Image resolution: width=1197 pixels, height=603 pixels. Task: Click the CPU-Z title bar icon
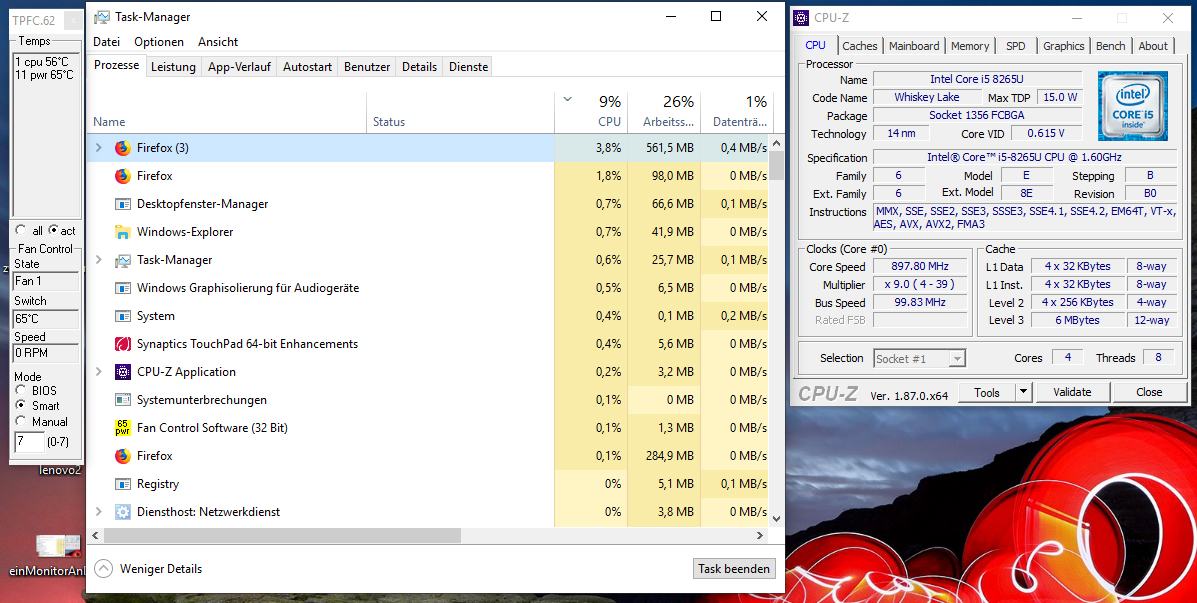pos(801,18)
